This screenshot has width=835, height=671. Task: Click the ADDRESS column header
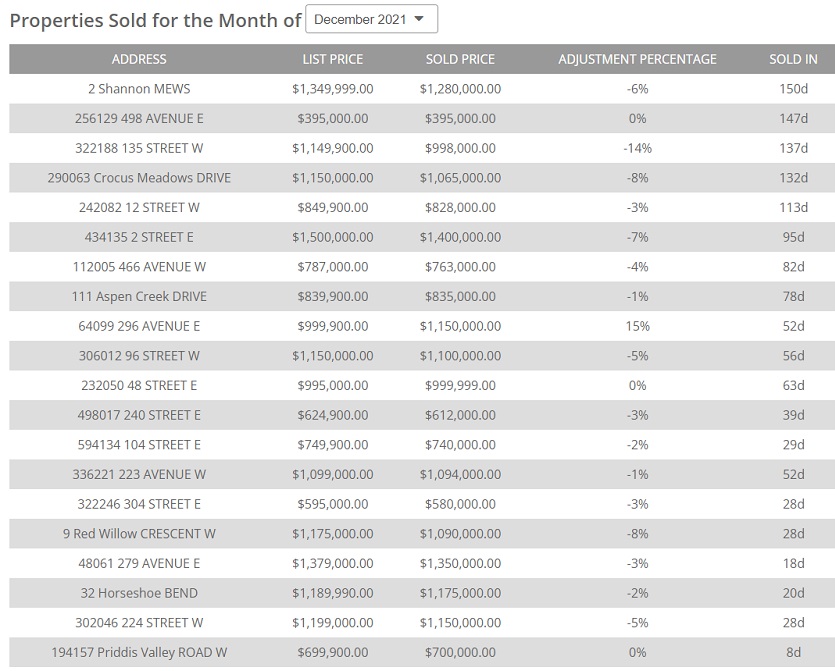point(139,59)
